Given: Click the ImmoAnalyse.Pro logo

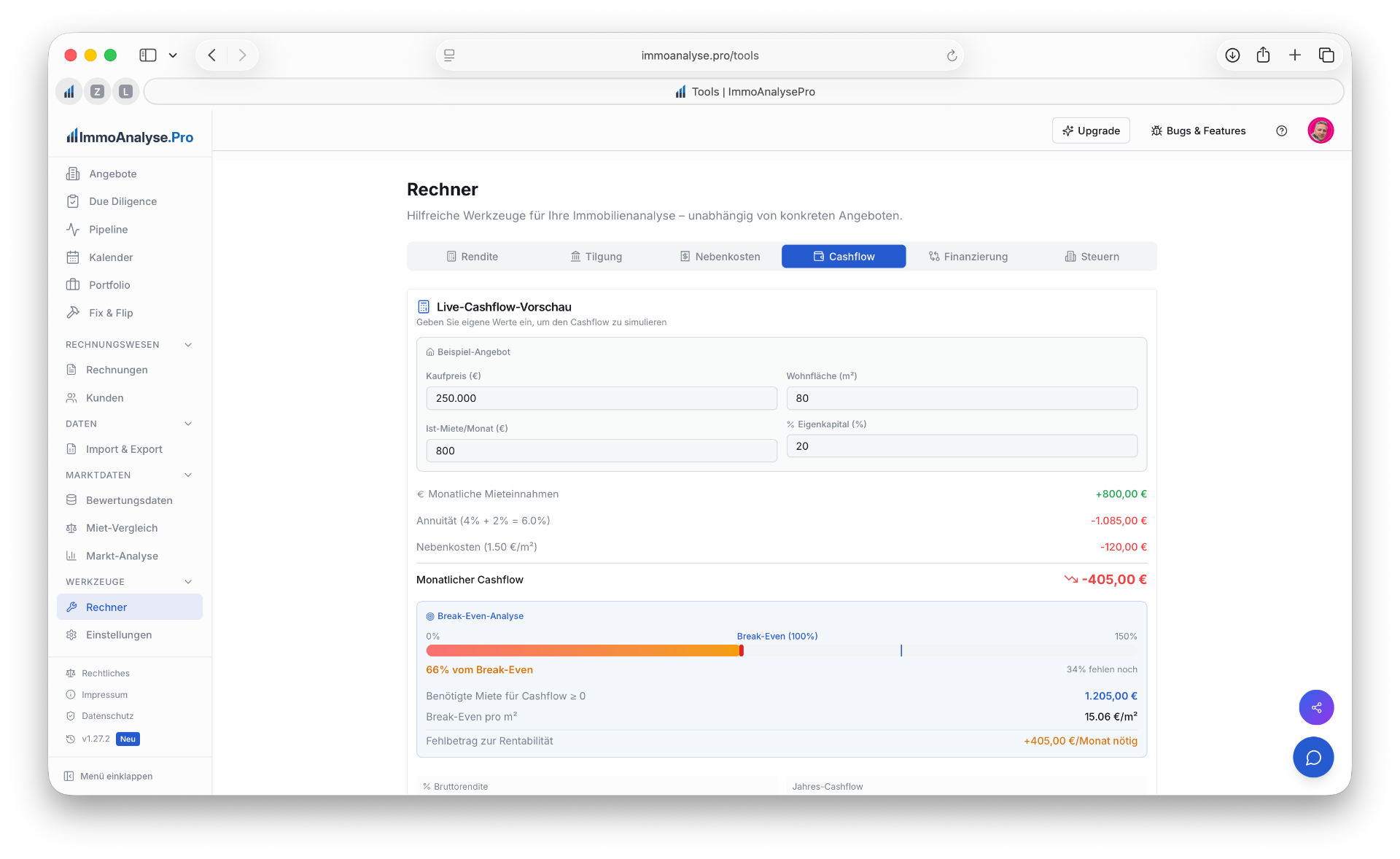Looking at the screenshot, I should (x=130, y=136).
